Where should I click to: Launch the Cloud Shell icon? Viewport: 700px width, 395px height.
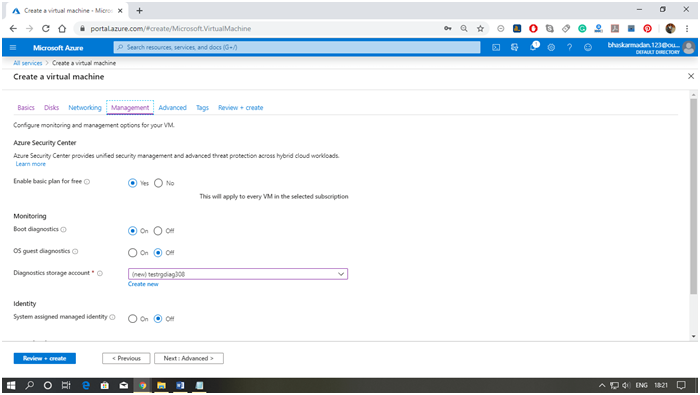pyautogui.click(x=496, y=47)
